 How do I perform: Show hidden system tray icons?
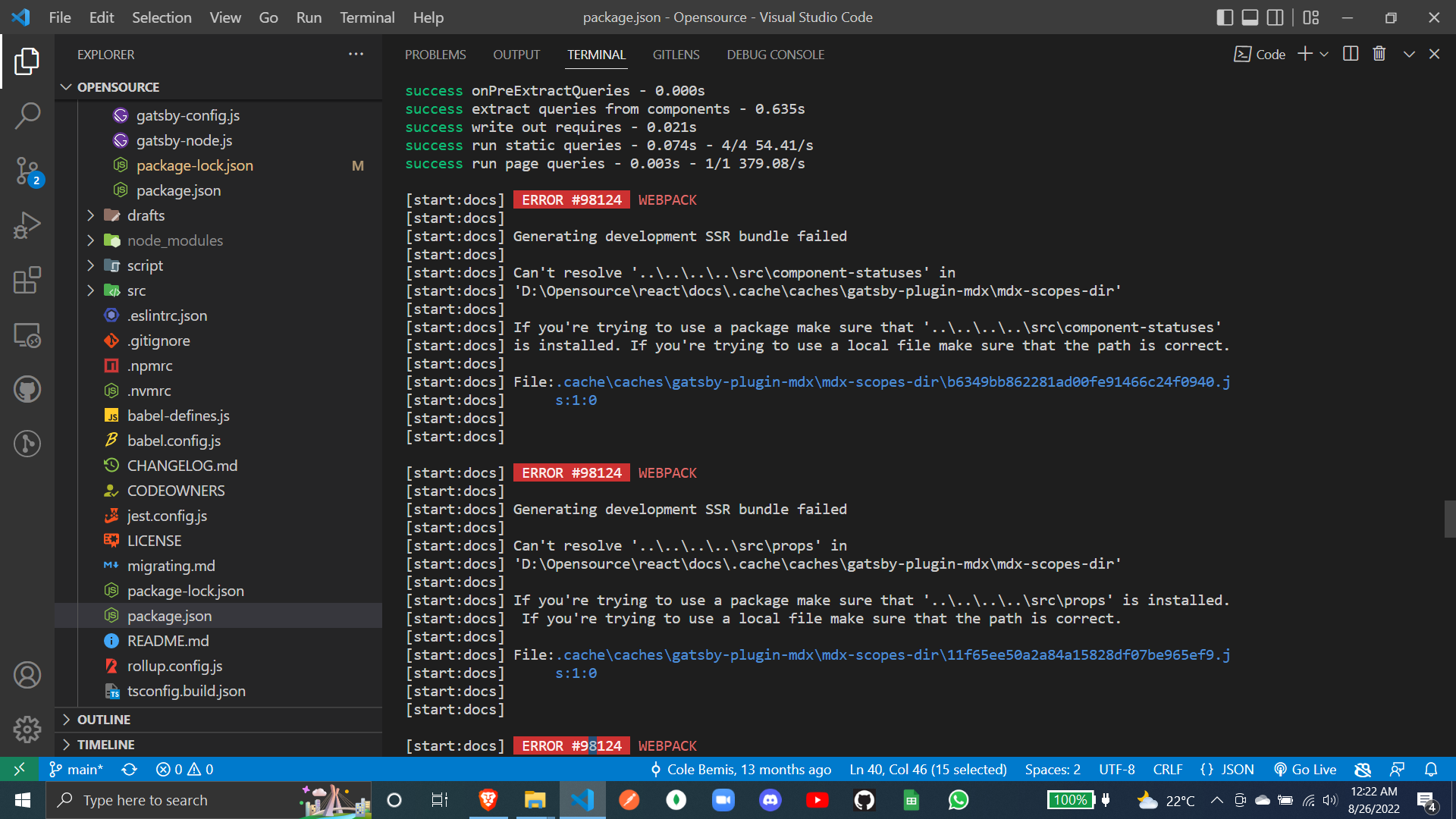click(x=1216, y=800)
